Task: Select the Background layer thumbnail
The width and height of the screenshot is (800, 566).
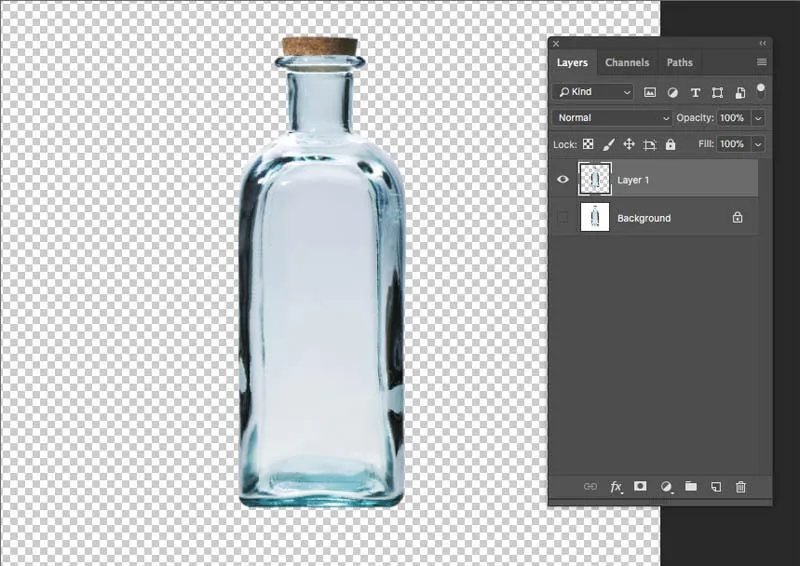Action: [595, 218]
